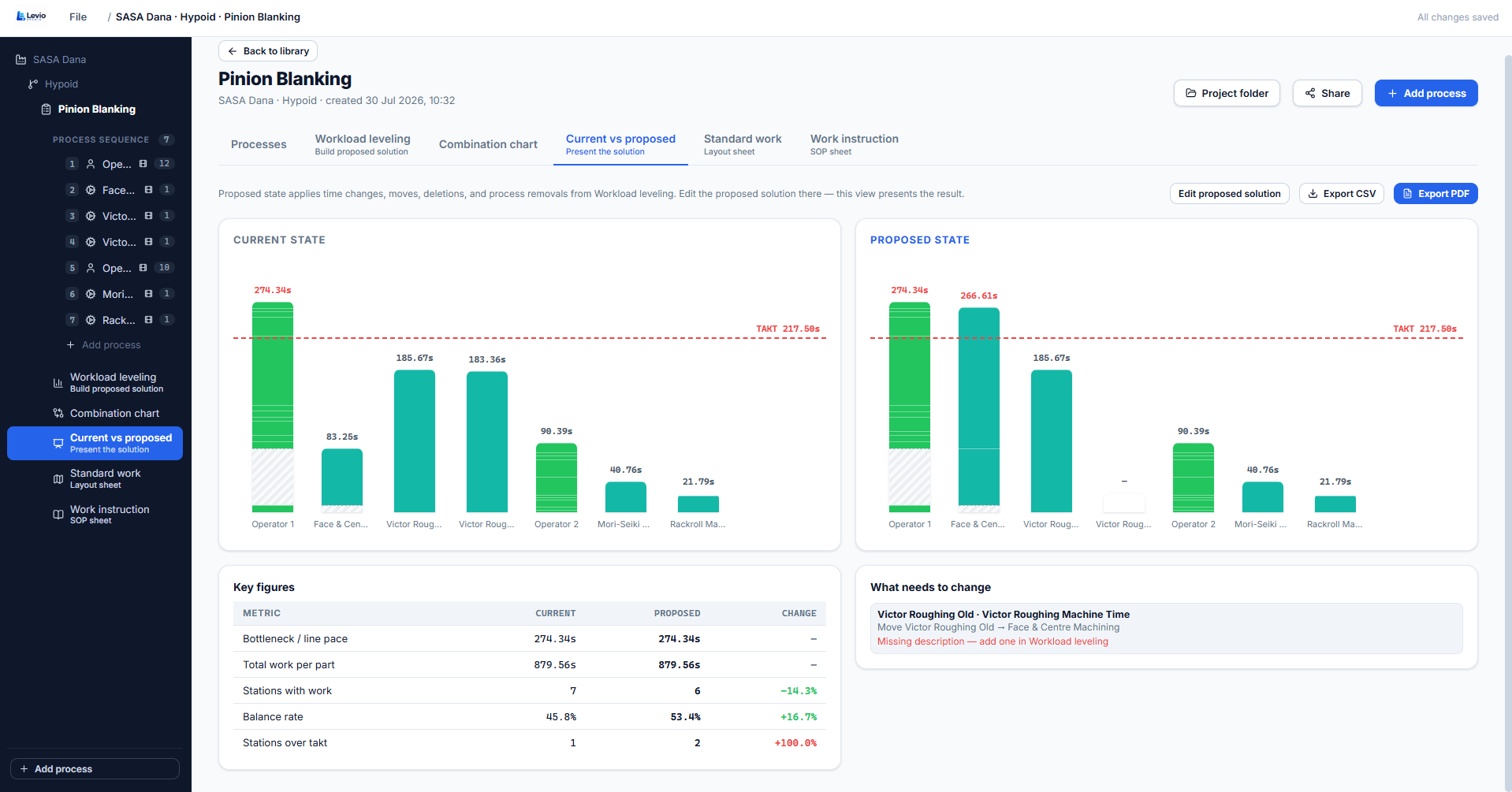Click the sidebar Workload leveling bar-chart icon
1512x792 pixels.
click(x=58, y=383)
